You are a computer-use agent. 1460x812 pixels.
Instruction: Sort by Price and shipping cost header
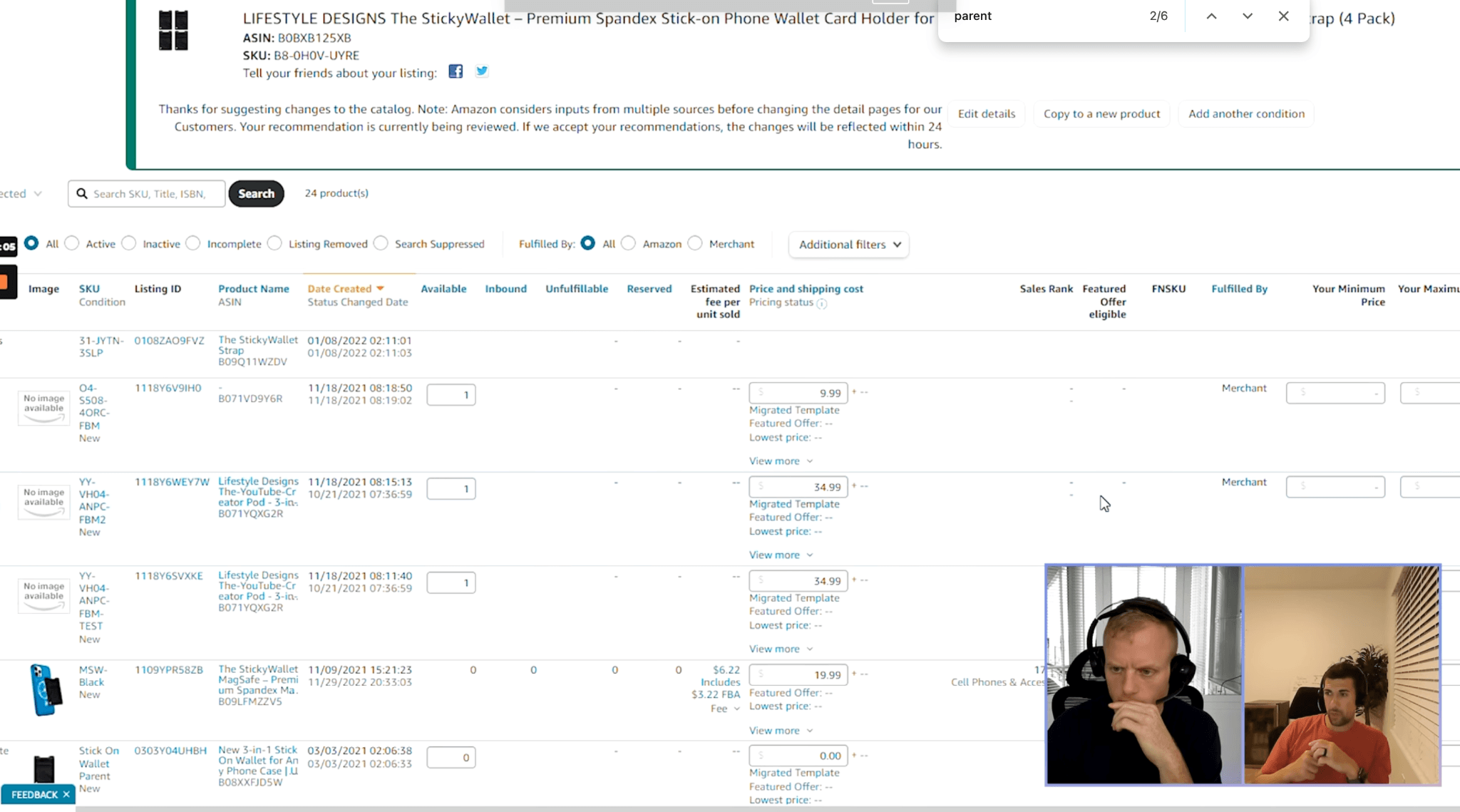click(806, 289)
